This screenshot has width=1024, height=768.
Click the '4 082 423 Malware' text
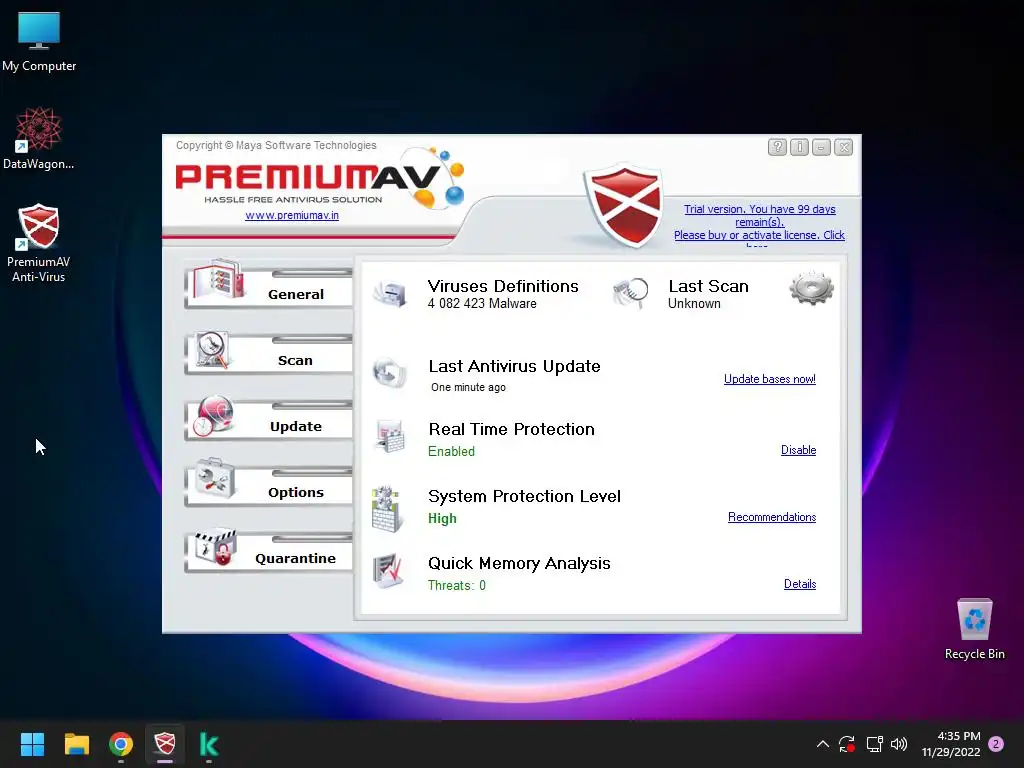[482, 304]
